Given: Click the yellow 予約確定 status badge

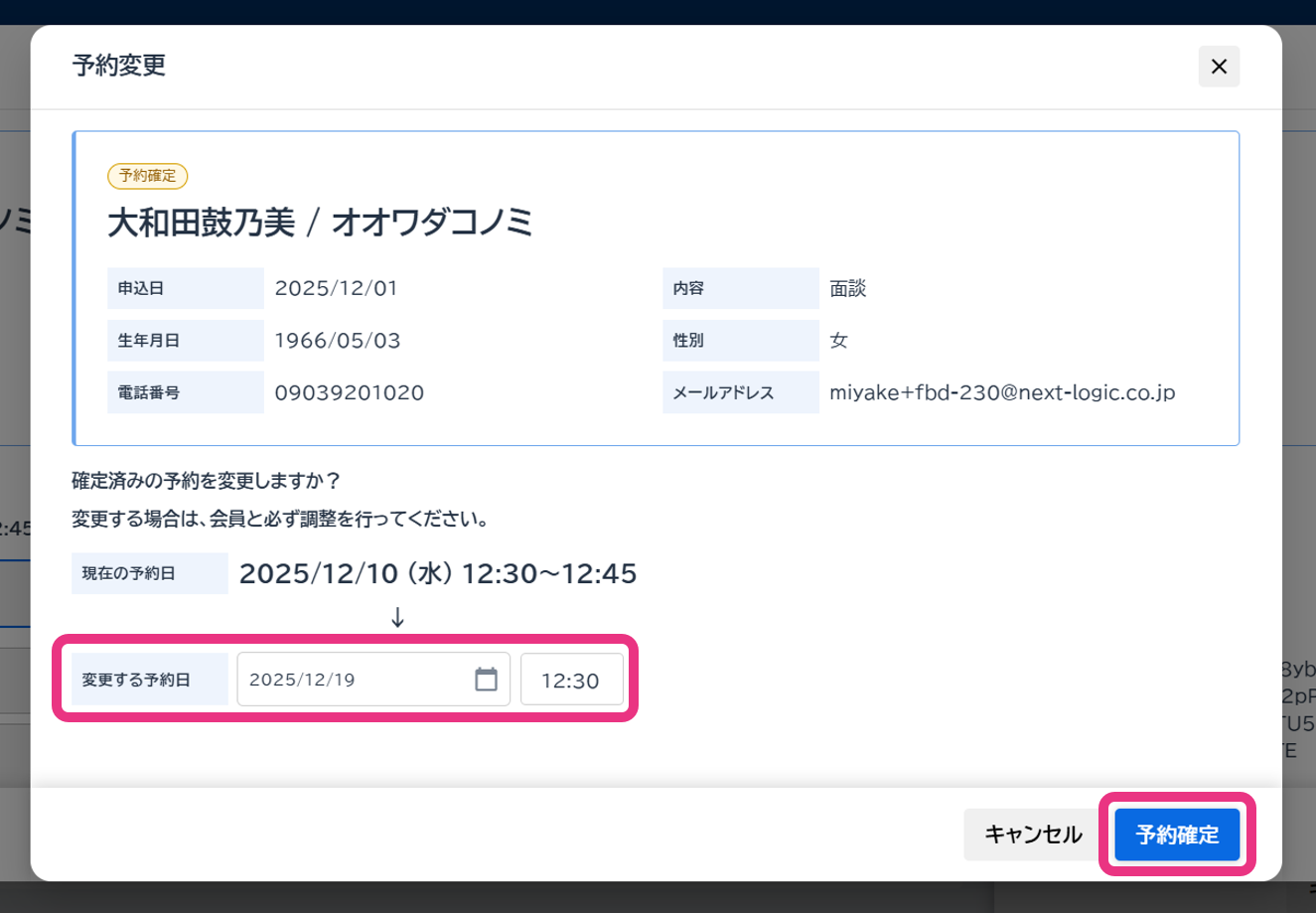Looking at the screenshot, I should point(147,176).
